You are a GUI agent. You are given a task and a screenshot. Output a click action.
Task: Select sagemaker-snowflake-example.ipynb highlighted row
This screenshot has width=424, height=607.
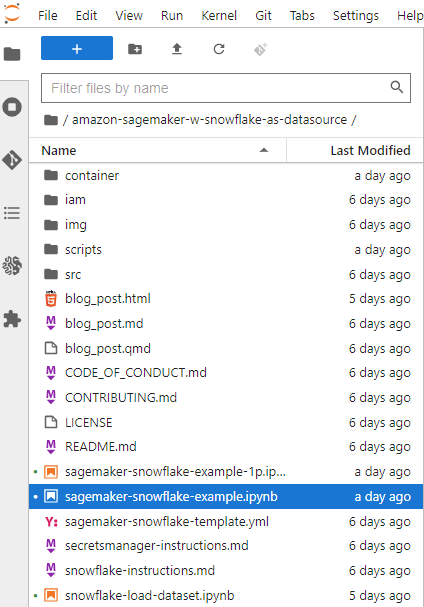coord(226,496)
